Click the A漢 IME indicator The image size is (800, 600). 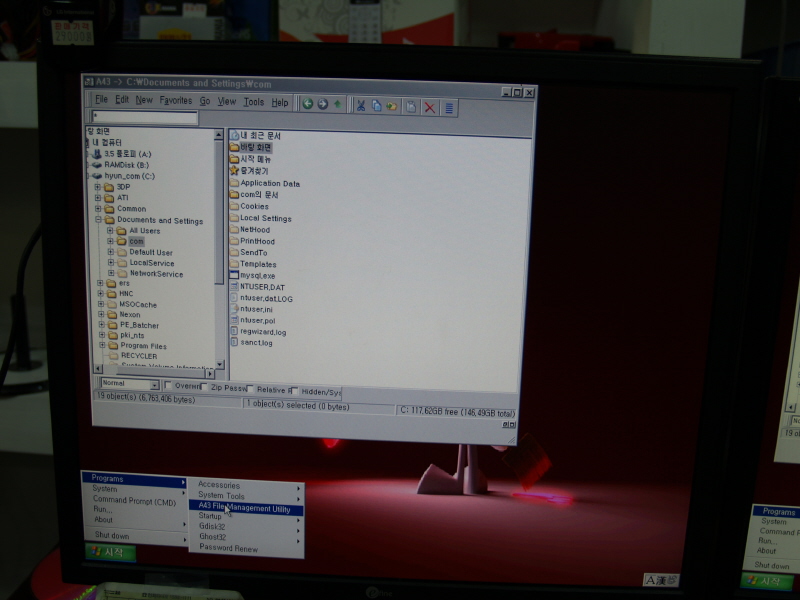point(661,580)
